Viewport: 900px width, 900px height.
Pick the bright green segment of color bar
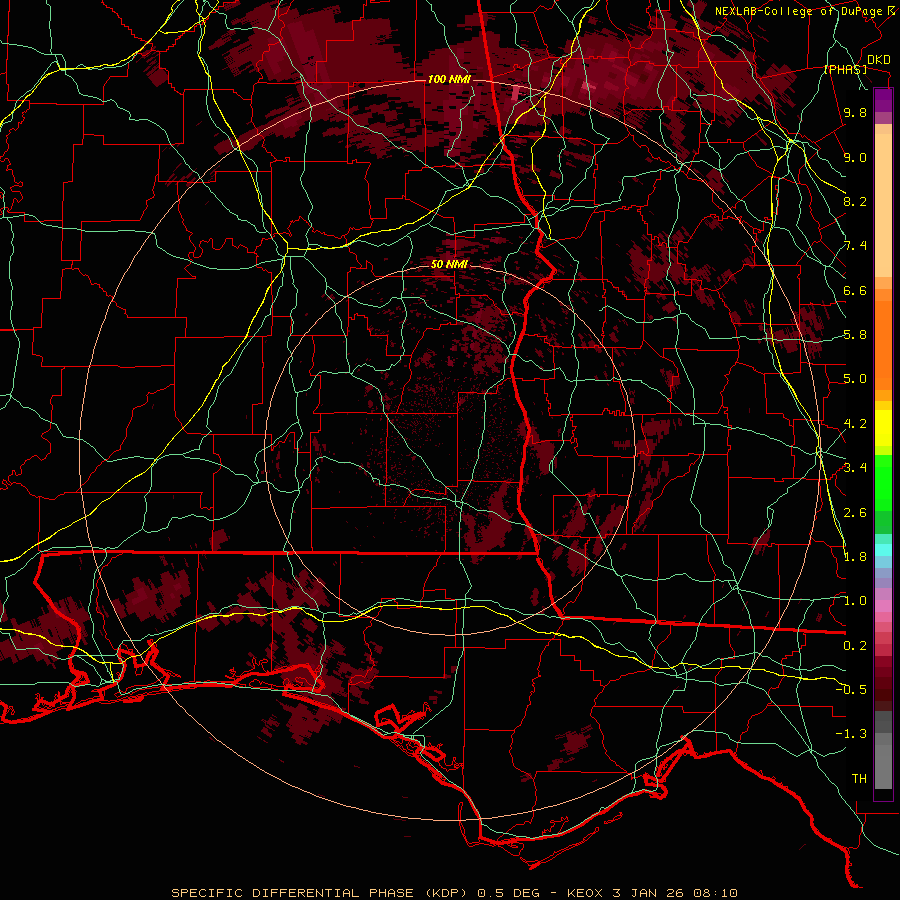coord(883,483)
